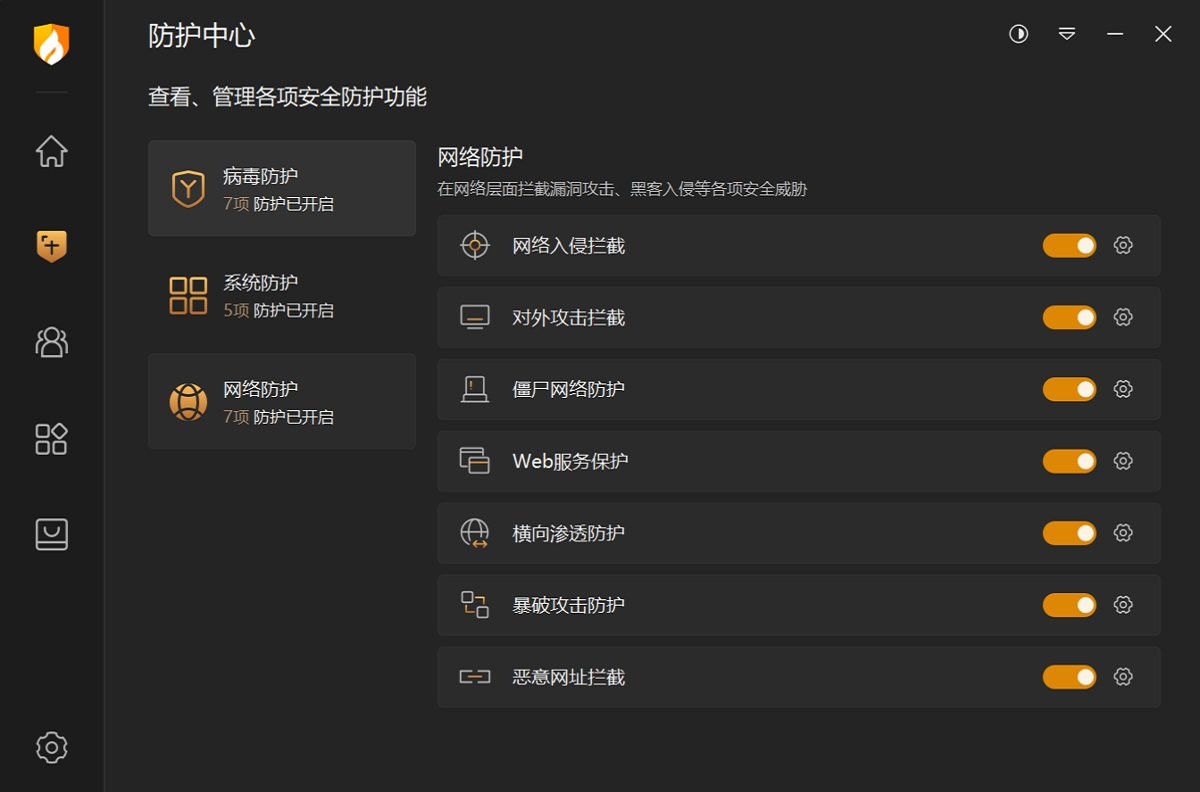1200x792 pixels.
Task: Open the security tools grid icon
Action: [x=51, y=438]
